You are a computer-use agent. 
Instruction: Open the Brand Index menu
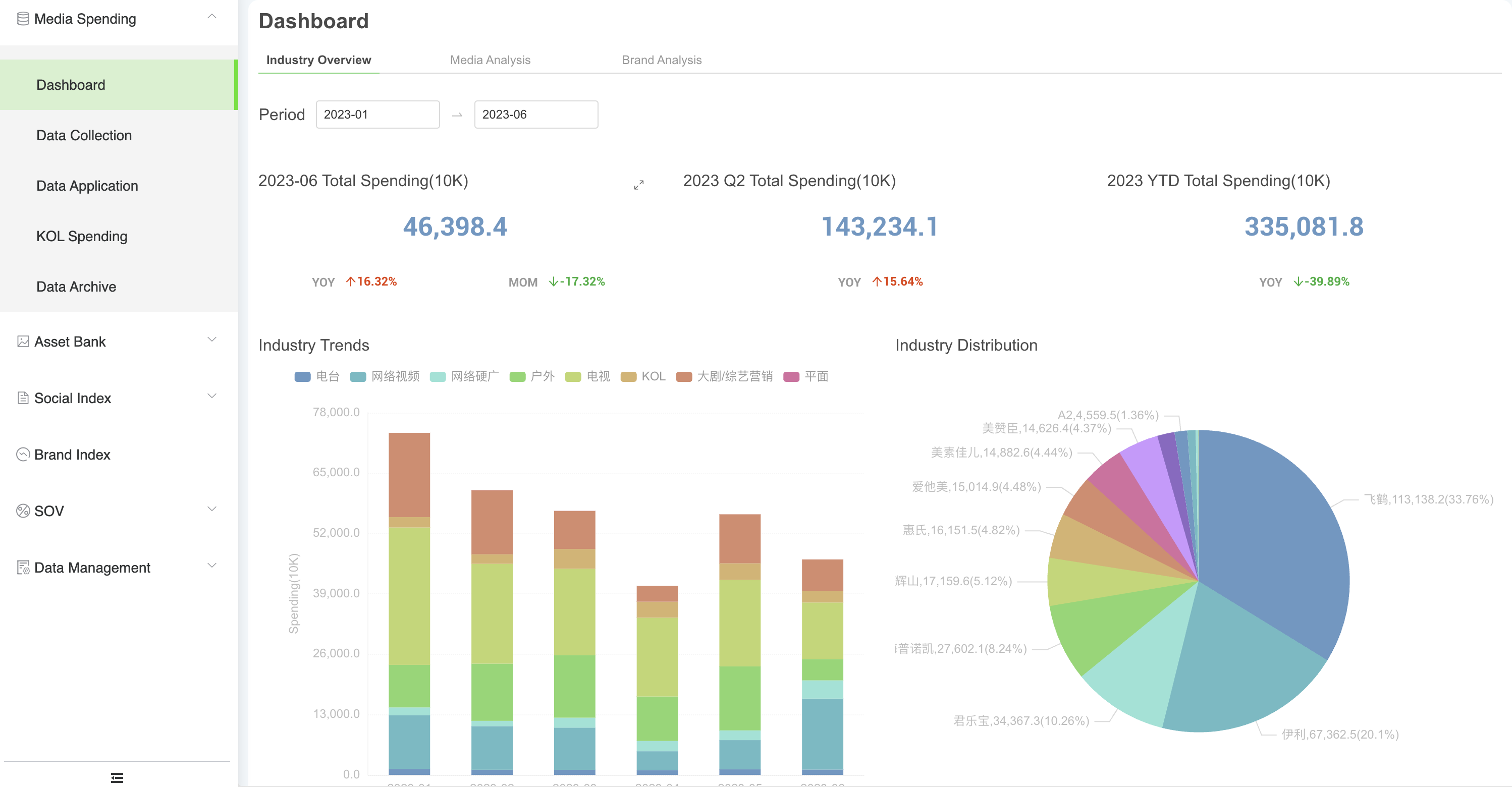(119, 454)
